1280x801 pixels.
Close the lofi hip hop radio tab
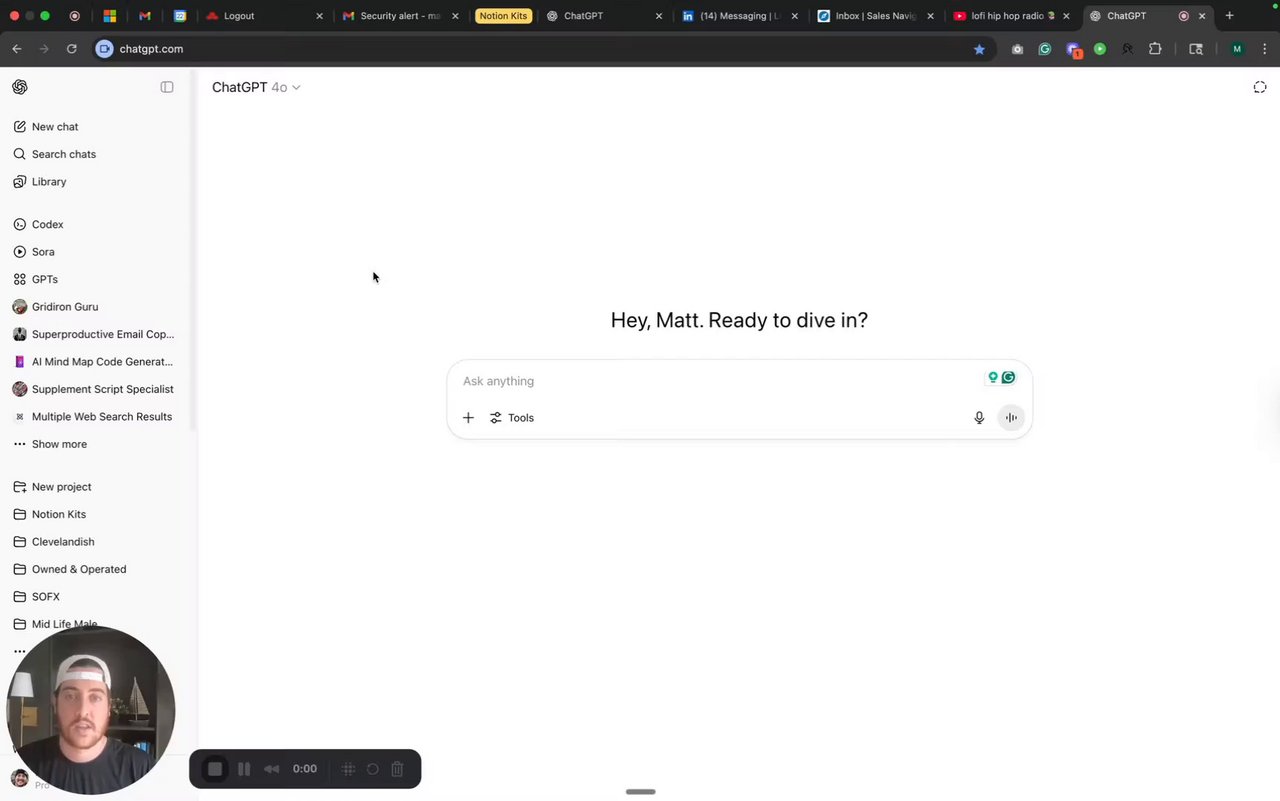[1066, 16]
